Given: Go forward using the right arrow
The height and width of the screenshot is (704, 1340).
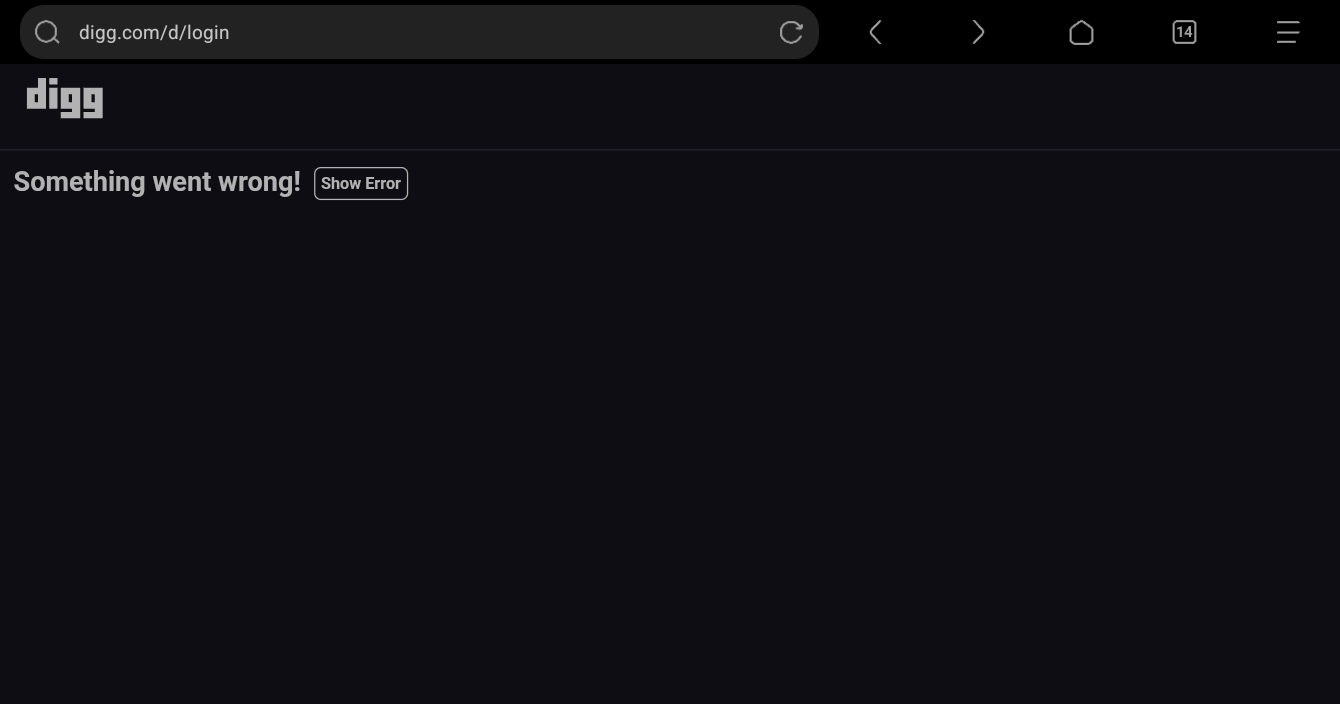Looking at the screenshot, I should (x=978, y=32).
